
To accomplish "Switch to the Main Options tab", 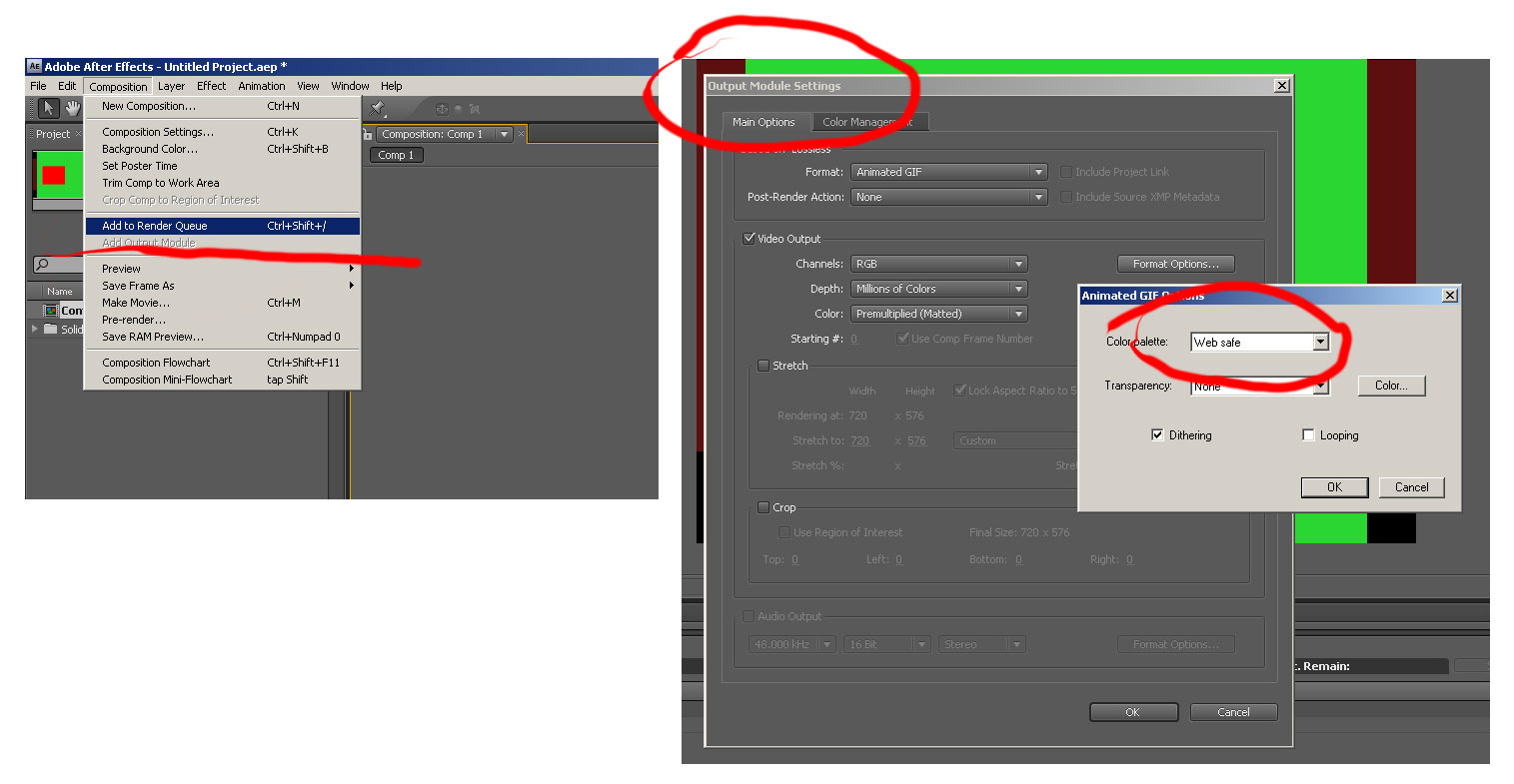I will [763, 122].
